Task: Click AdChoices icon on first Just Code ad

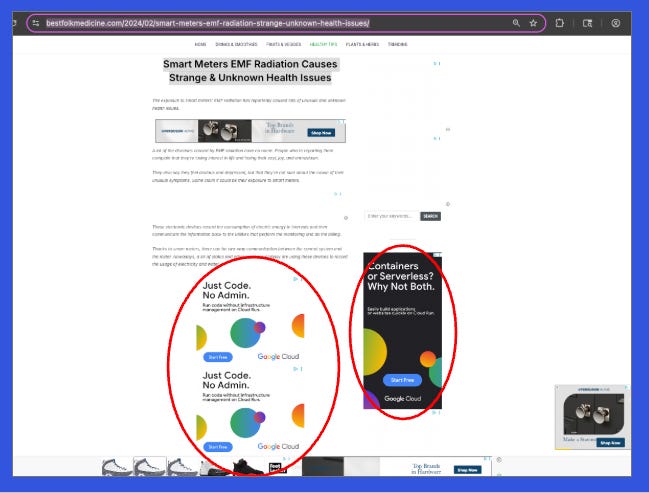Action: coord(298,279)
